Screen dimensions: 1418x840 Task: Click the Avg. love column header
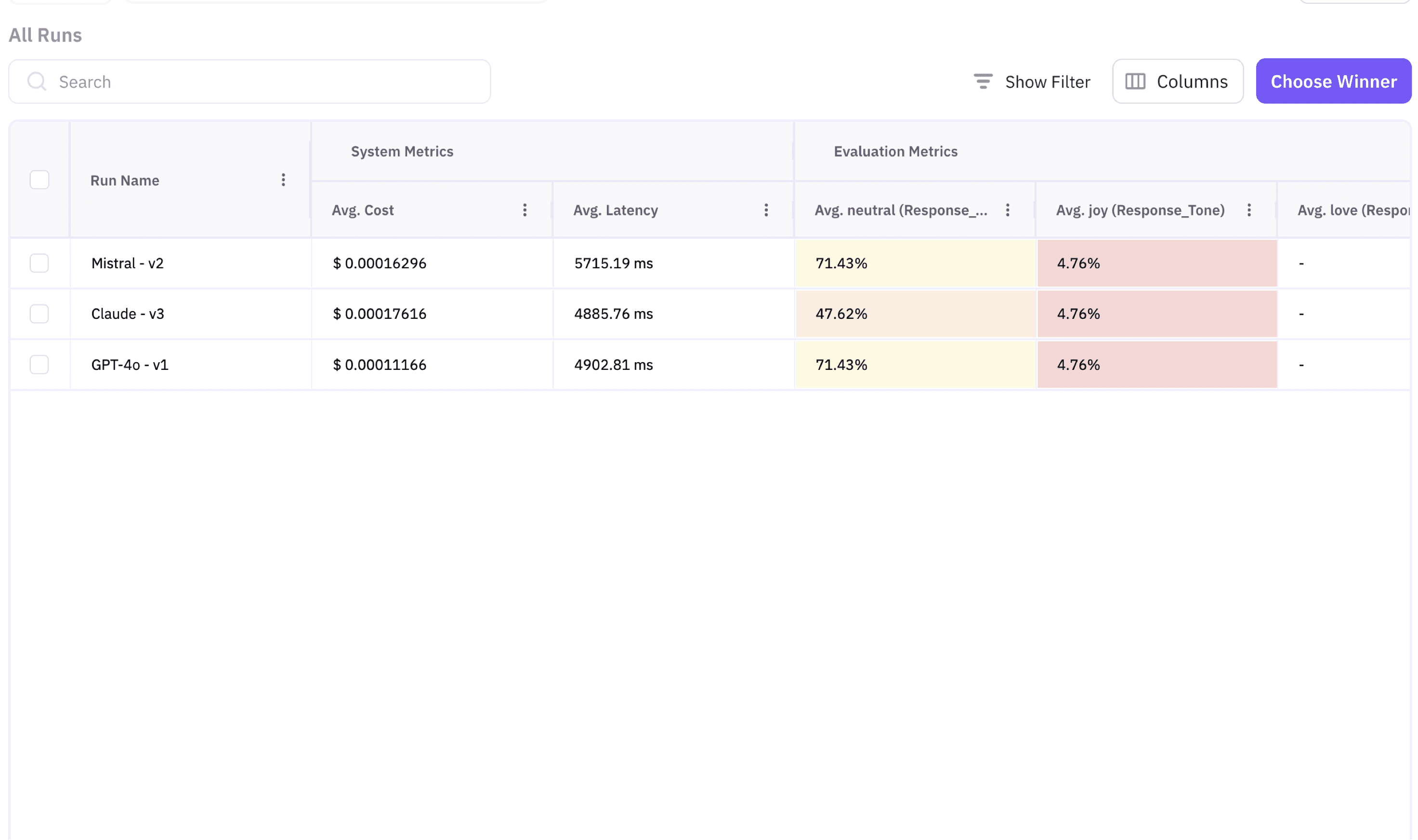pos(1353,210)
